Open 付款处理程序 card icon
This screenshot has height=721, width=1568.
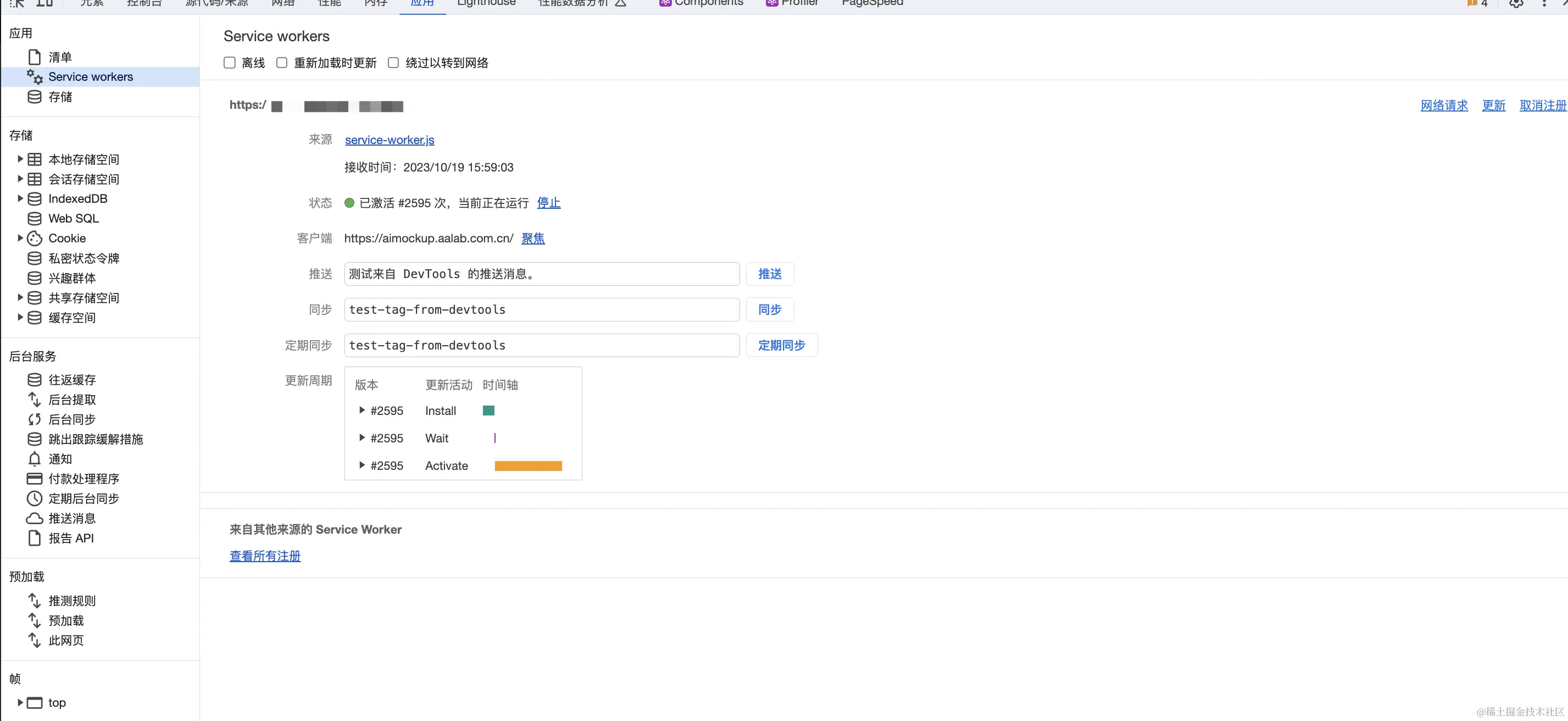35,479
